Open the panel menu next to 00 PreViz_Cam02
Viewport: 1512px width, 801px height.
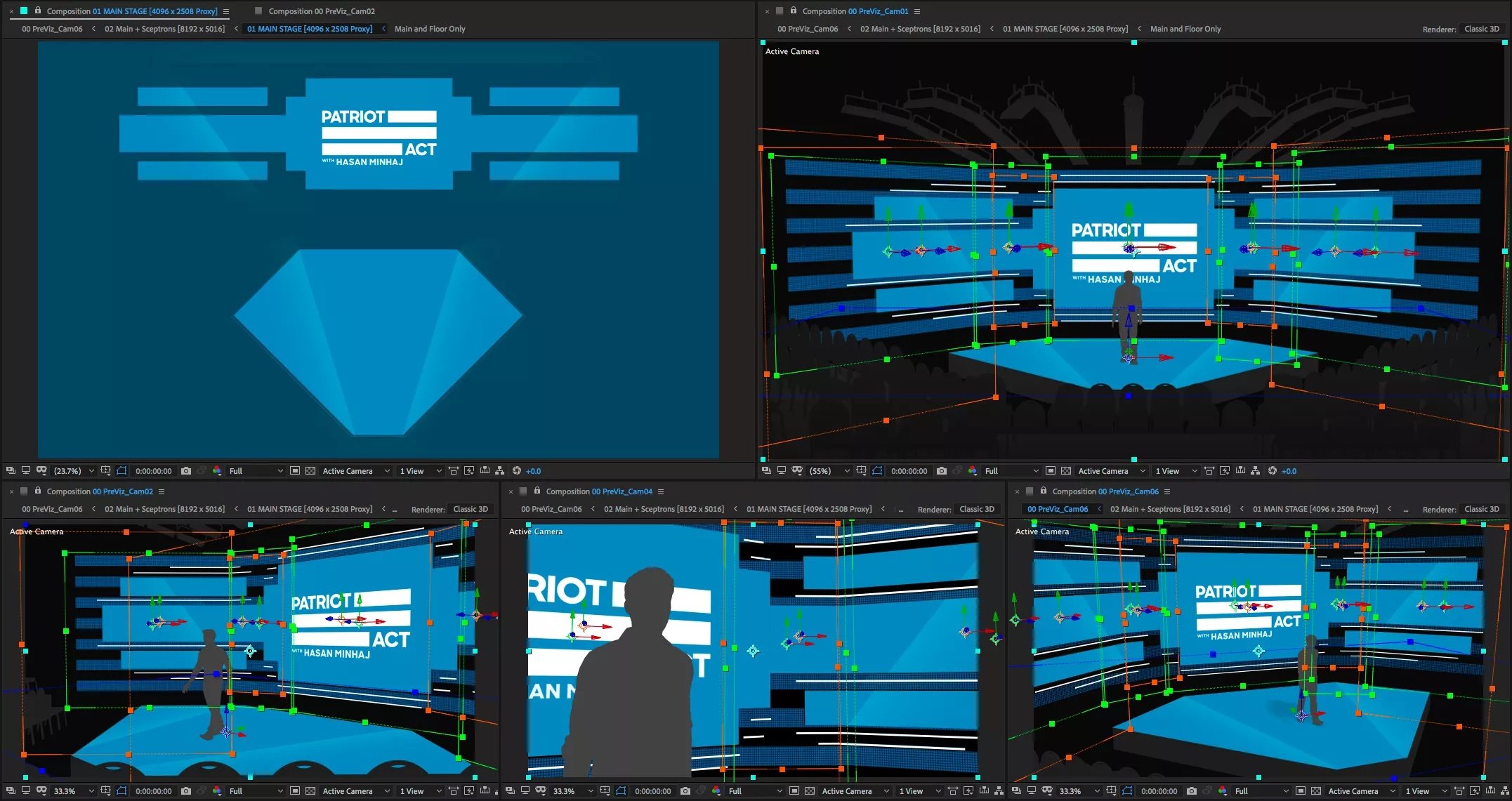(x=162, y=491)
